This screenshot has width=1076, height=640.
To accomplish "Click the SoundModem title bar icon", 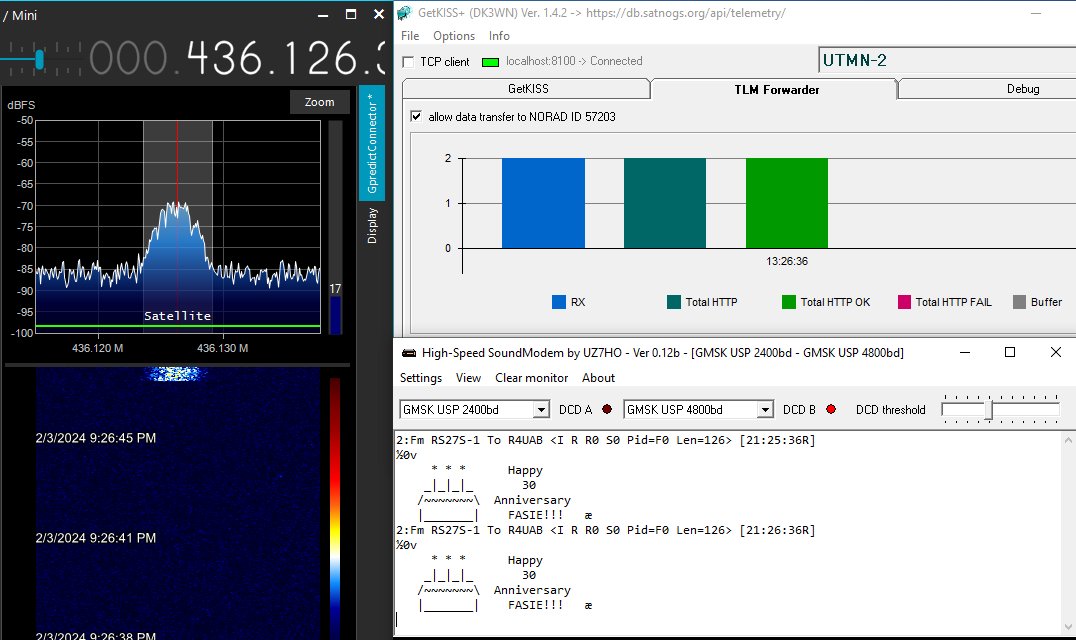I will coord(409,353).
